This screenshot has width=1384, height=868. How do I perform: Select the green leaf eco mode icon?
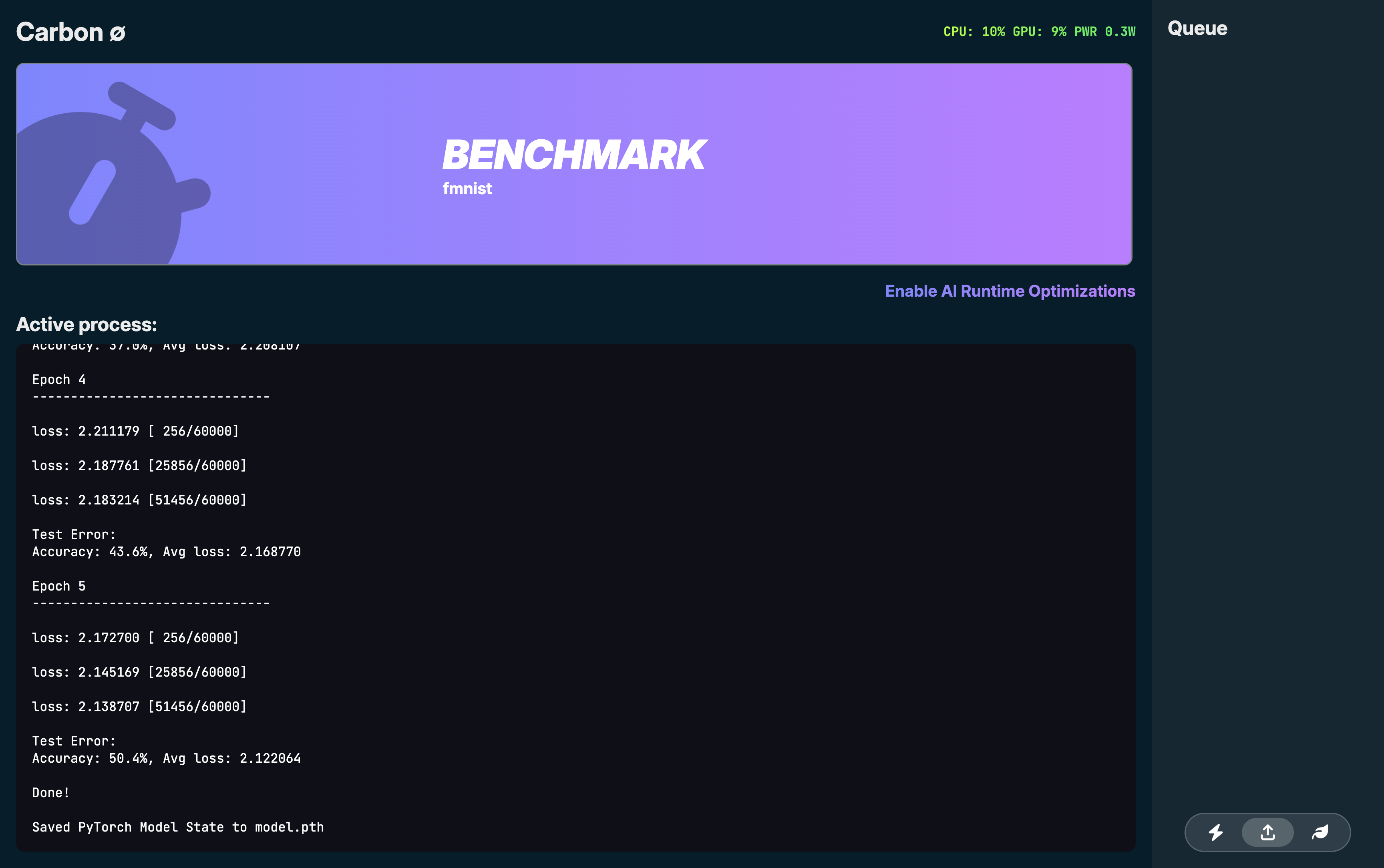point(1320,832)
